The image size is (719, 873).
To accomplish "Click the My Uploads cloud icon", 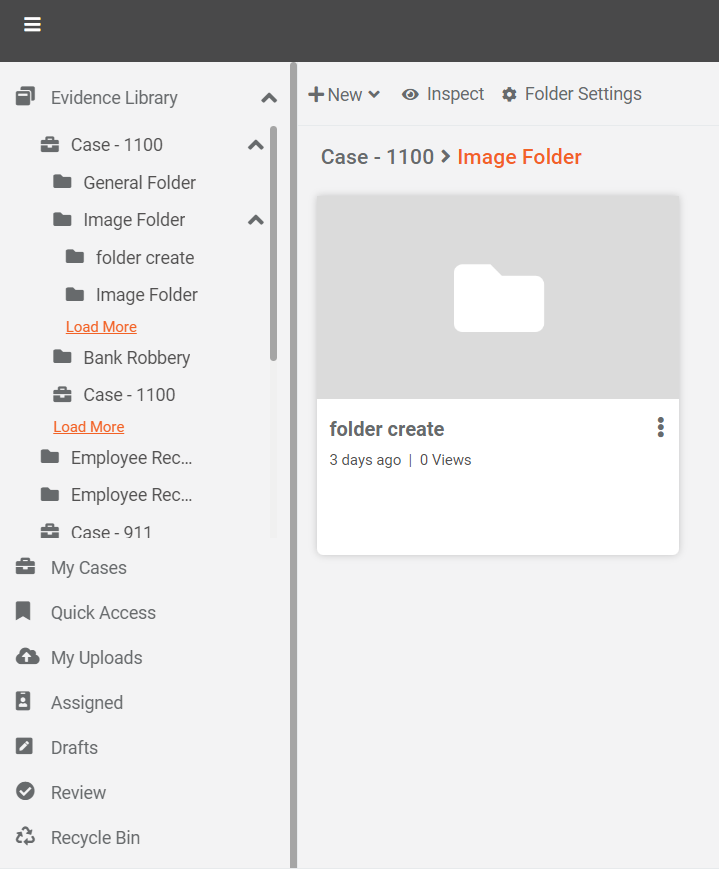I will [x=26, y=657].
